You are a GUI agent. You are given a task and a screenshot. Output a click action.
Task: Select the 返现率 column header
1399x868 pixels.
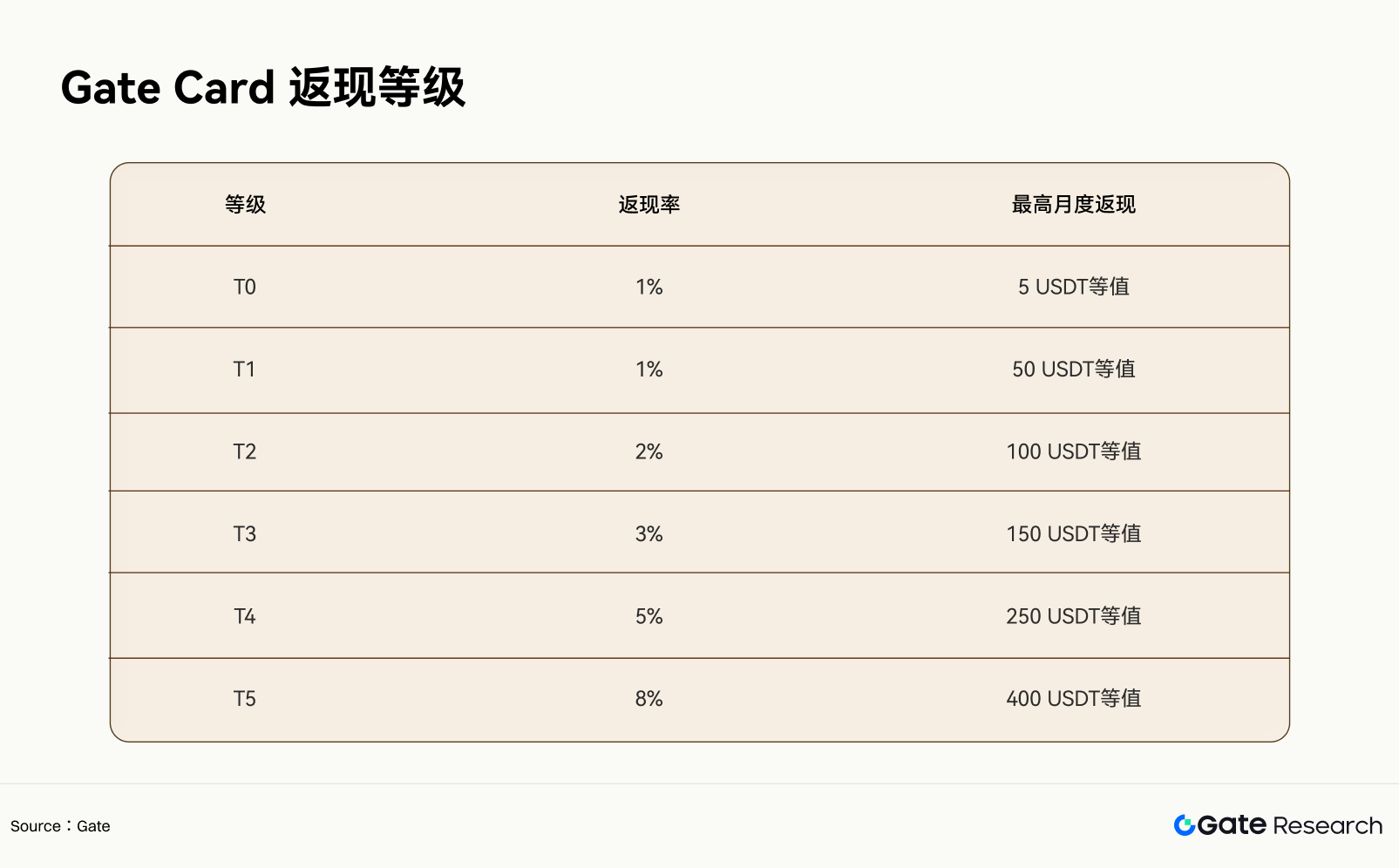(x=649, y=205)
